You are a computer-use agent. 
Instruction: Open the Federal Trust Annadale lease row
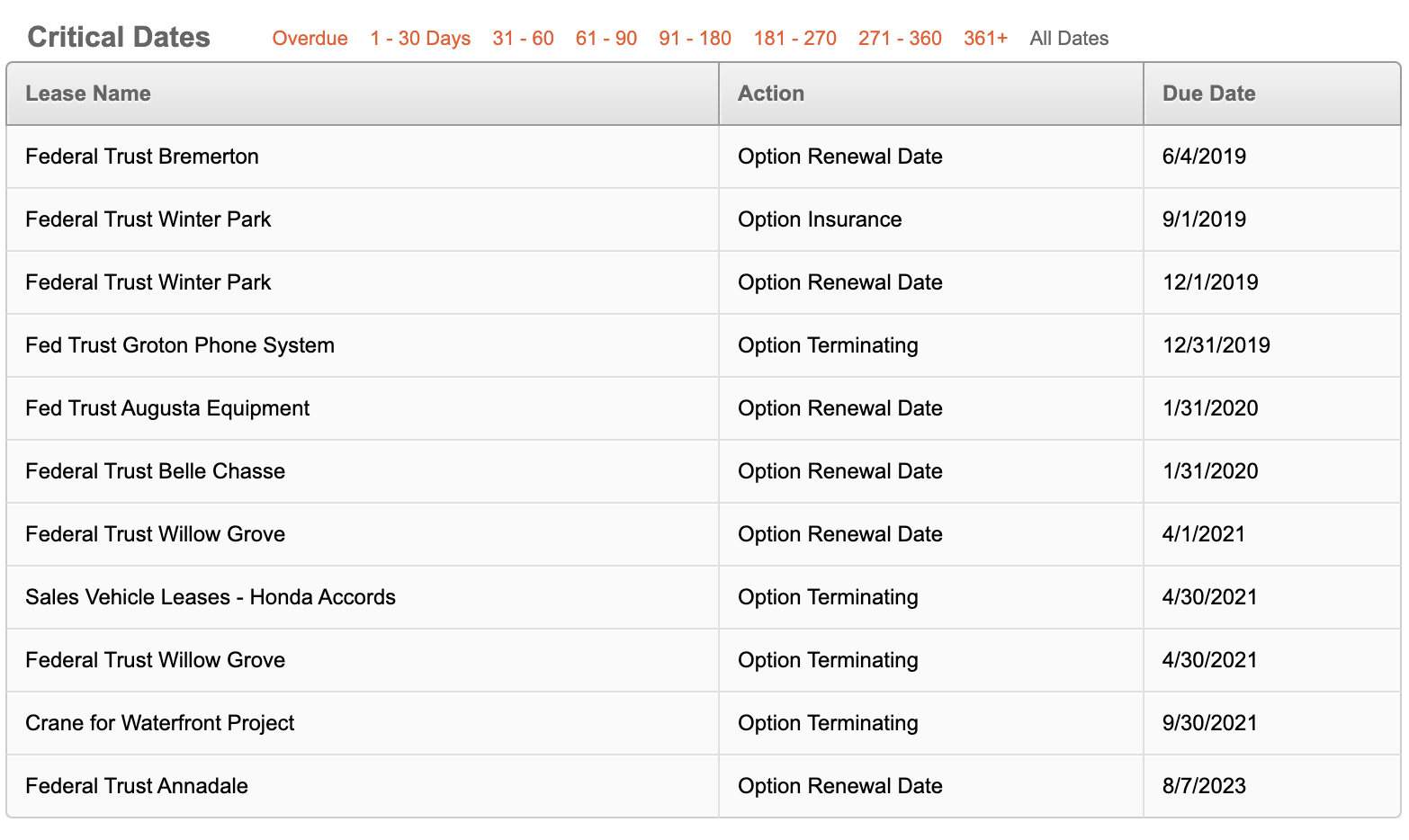tap(704, 786)
